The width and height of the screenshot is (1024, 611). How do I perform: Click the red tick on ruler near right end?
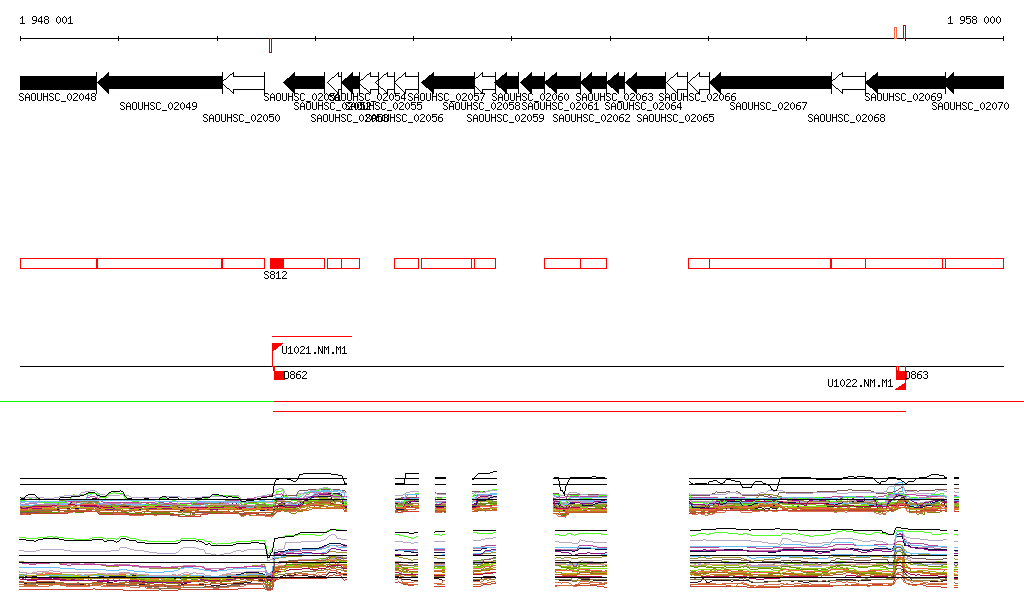click(x=895, y=33)
